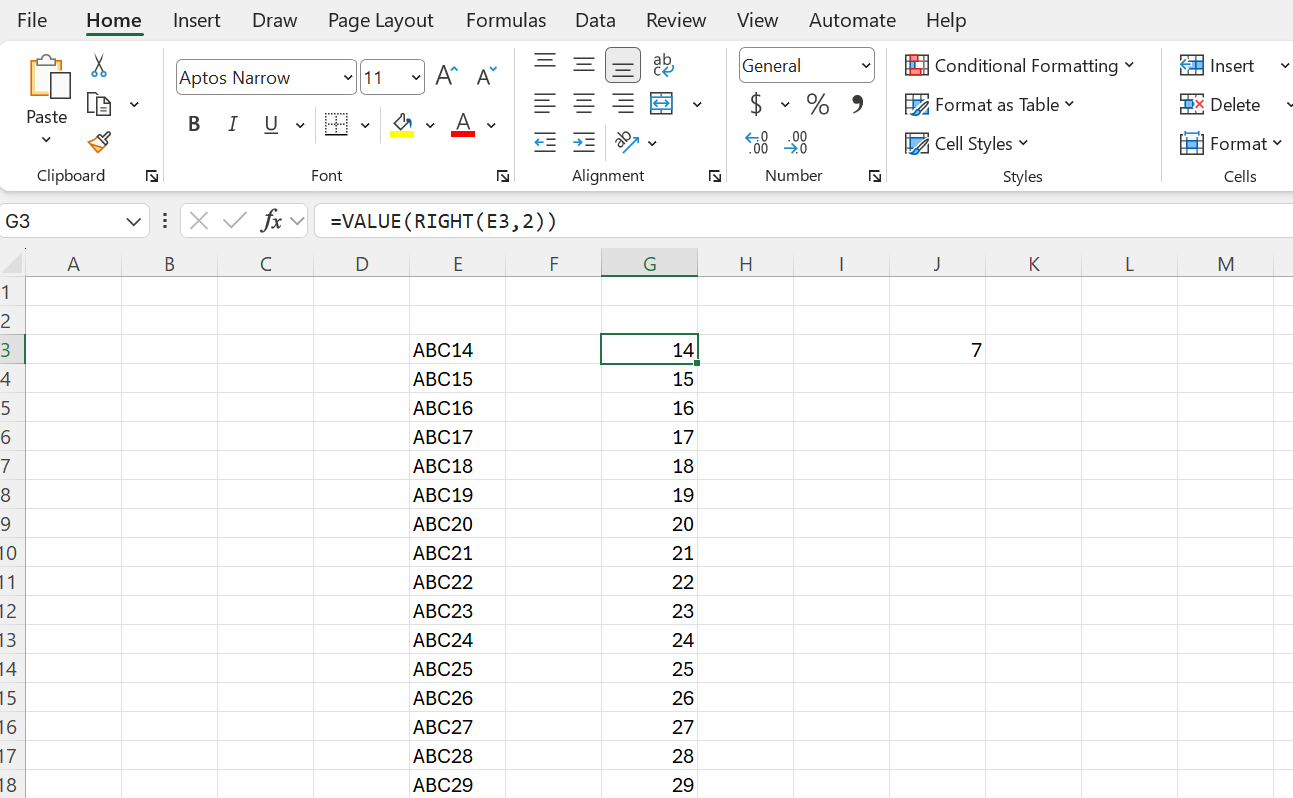Select column G header
This screenshot has height=798, width=1293.
click(x=650, y=264)
